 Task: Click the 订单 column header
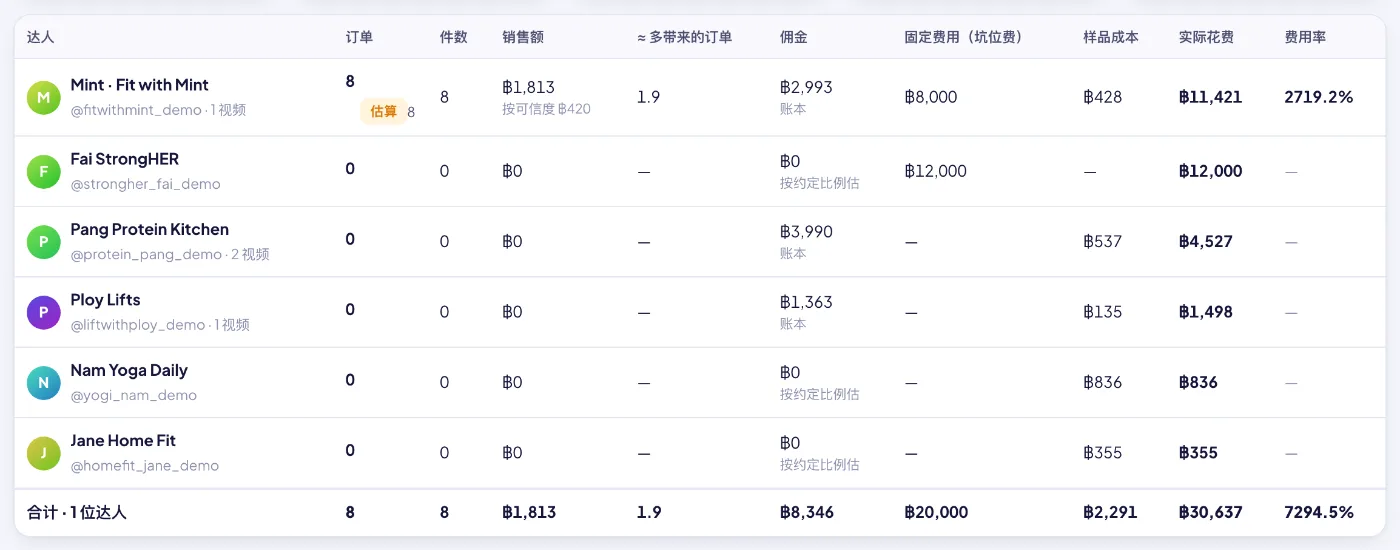[x=360, y=37]
